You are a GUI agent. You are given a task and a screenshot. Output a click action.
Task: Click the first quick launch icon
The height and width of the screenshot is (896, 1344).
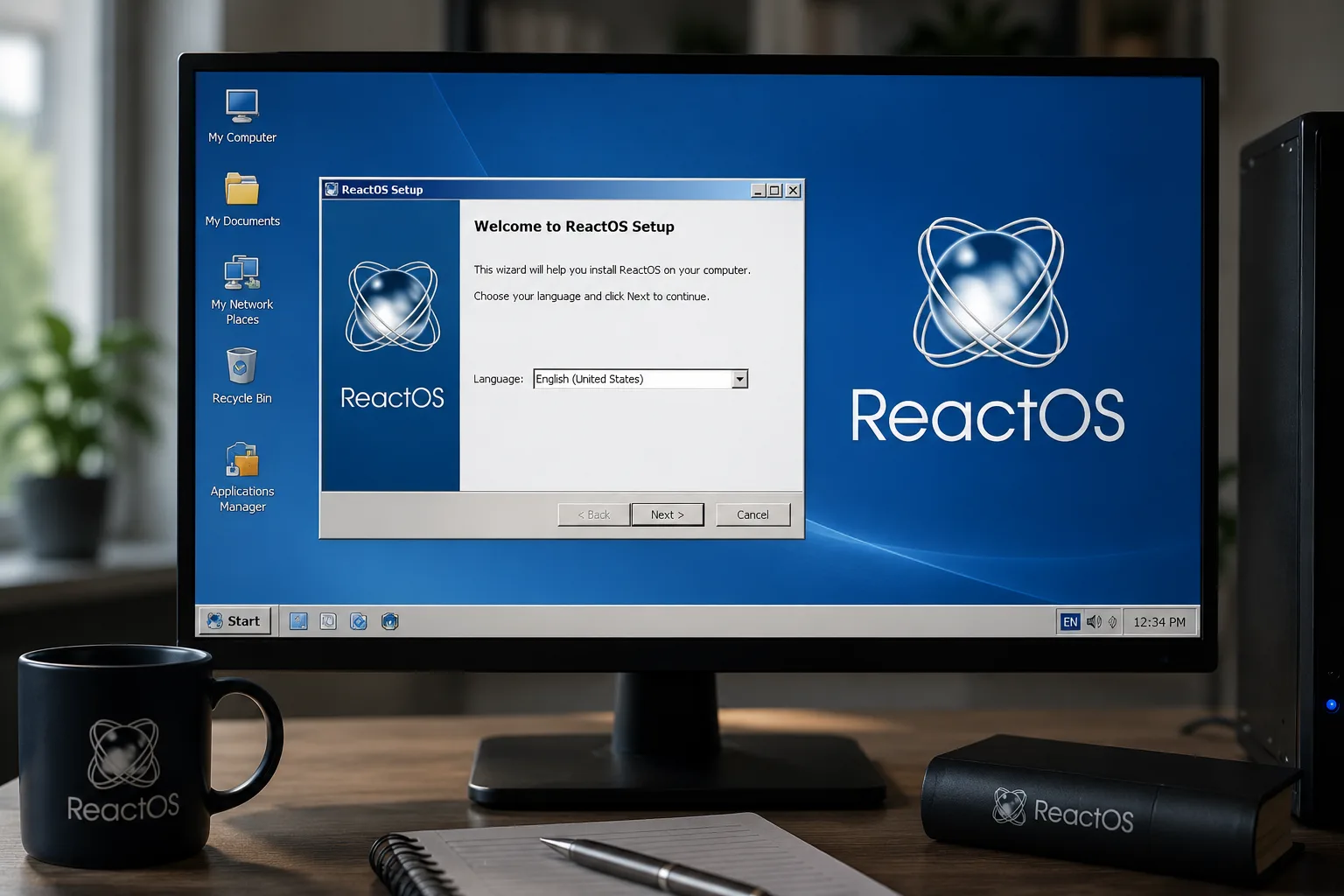coord(298,621)
